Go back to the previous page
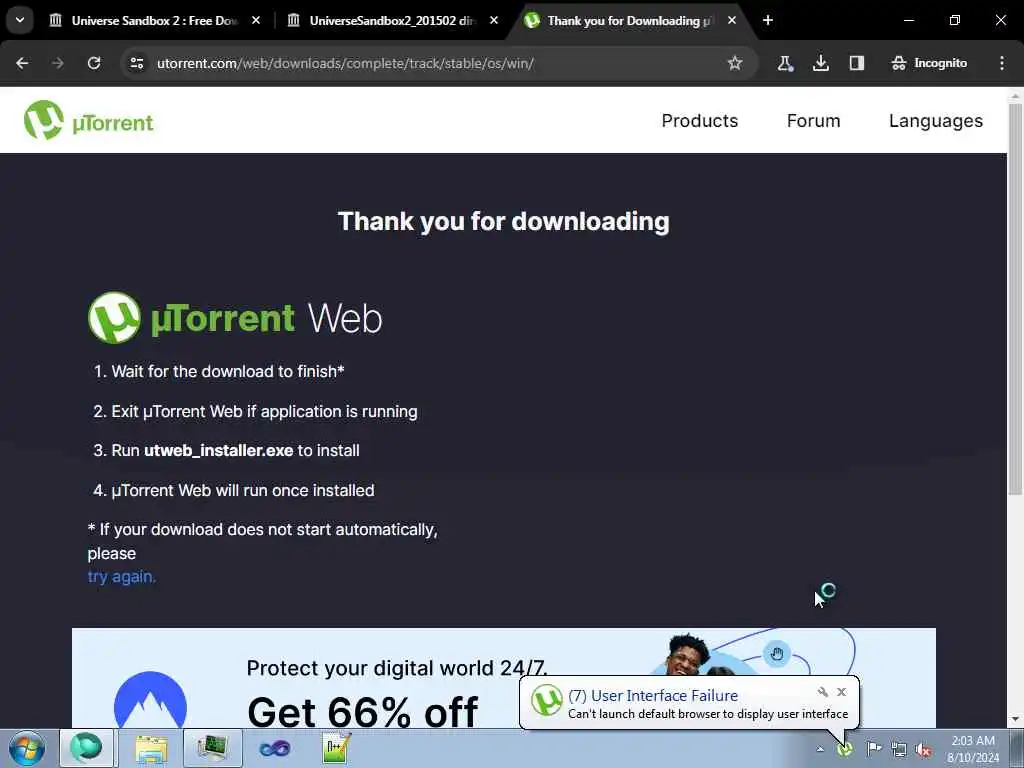 click(x=22, y=63)
